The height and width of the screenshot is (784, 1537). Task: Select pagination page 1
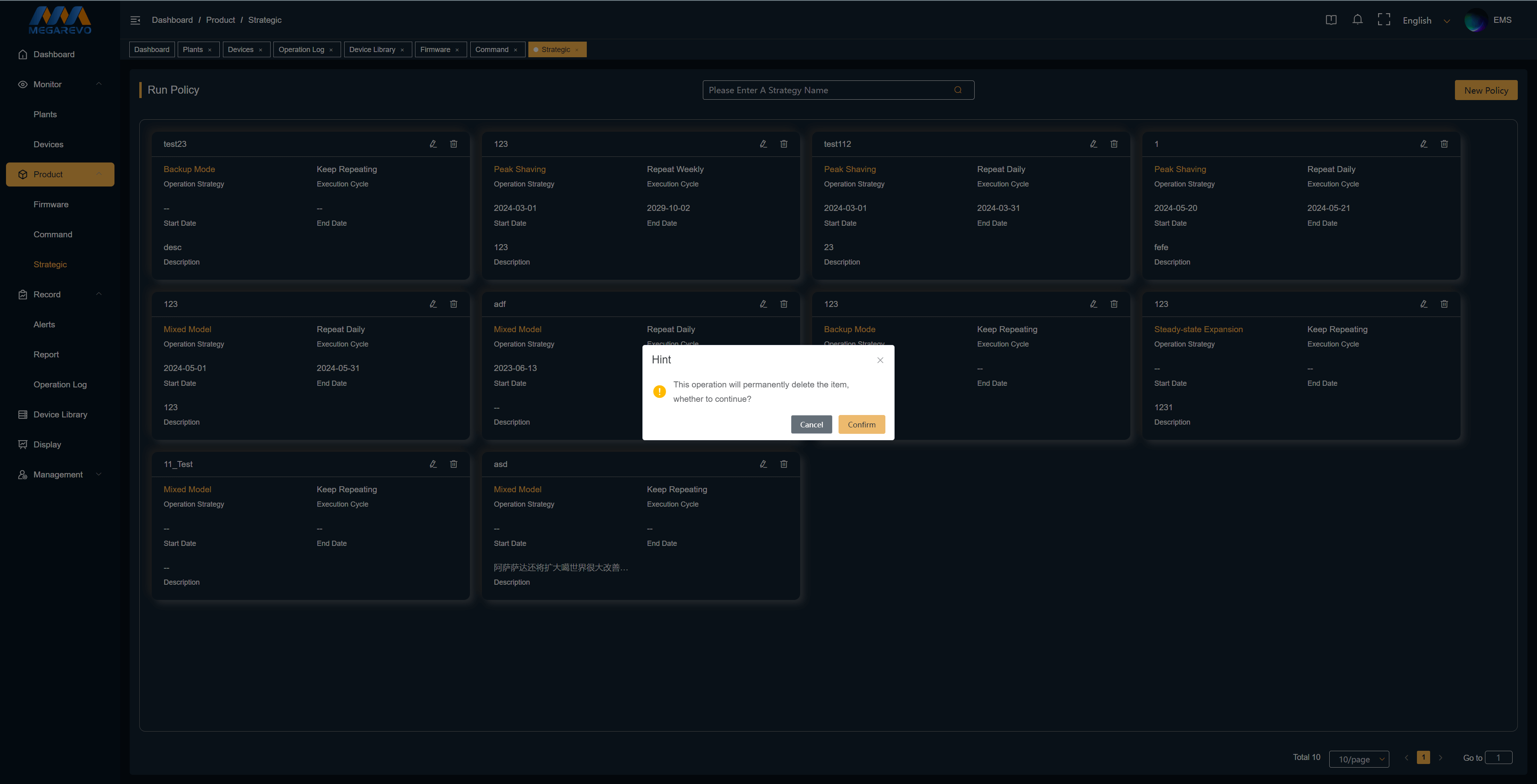click(1423, 757)
